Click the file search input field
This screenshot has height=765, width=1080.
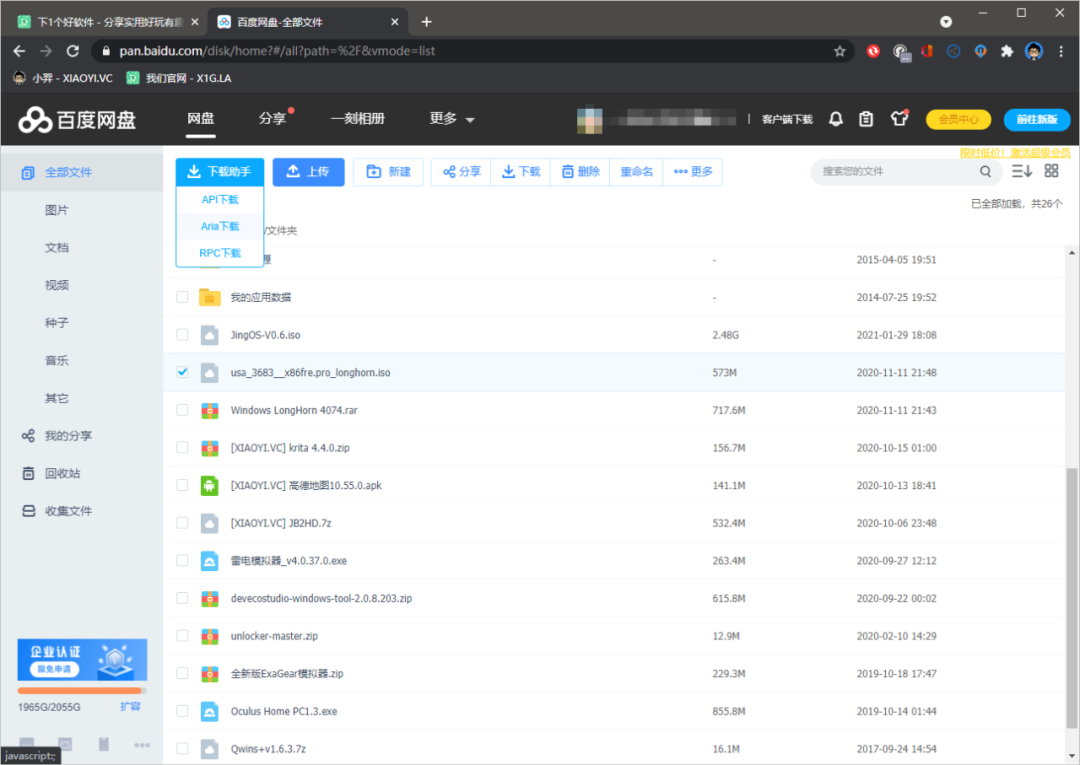click(895, 172)
